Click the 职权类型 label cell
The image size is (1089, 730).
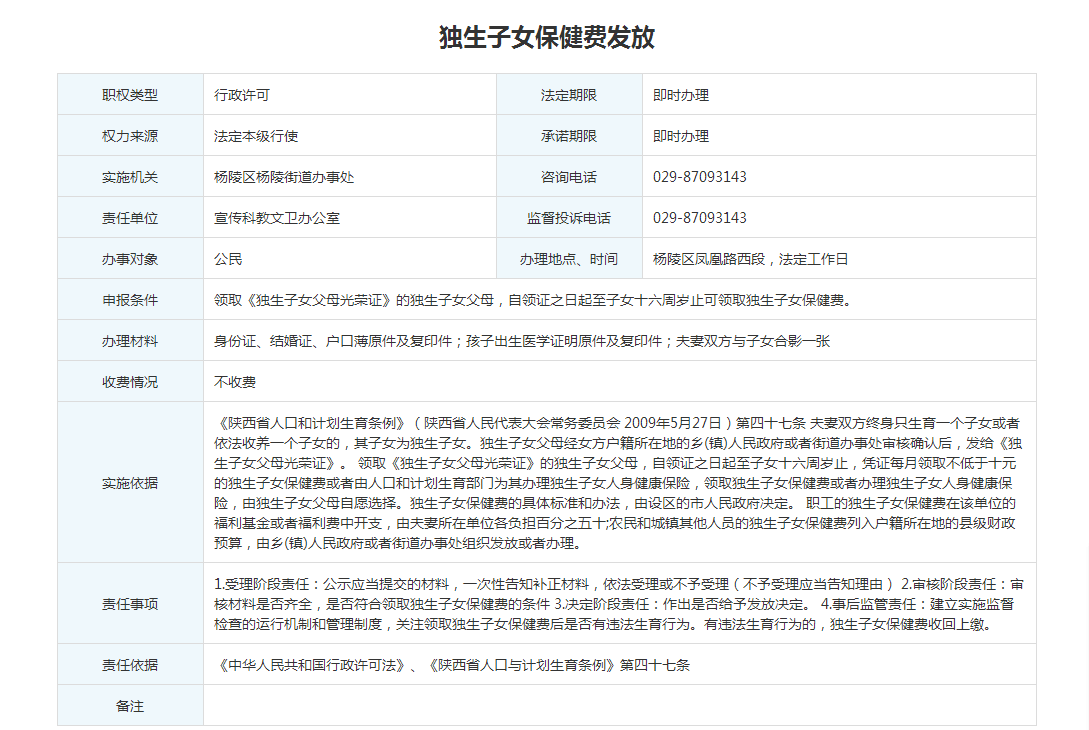[130, 95]
